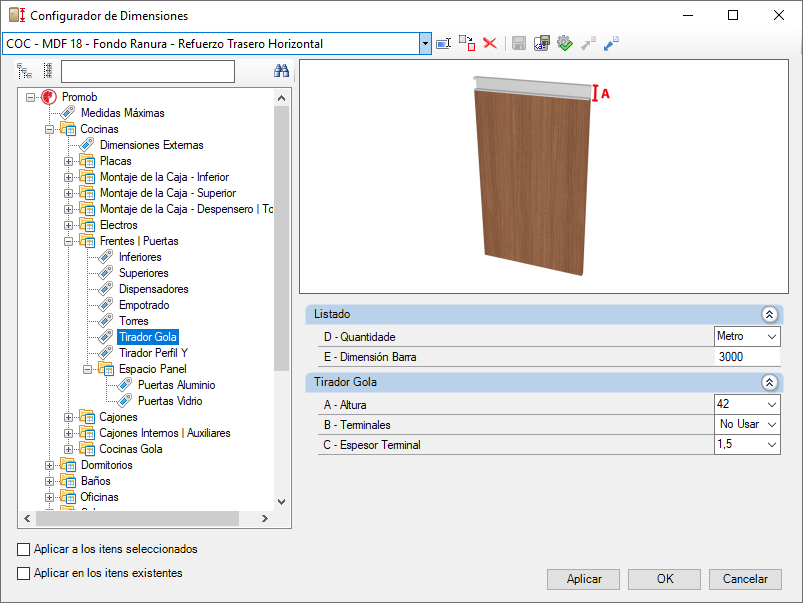Click the tag icon next to Superiores
The height and width of the screenshot is (603, 803).
click(105, 273)
